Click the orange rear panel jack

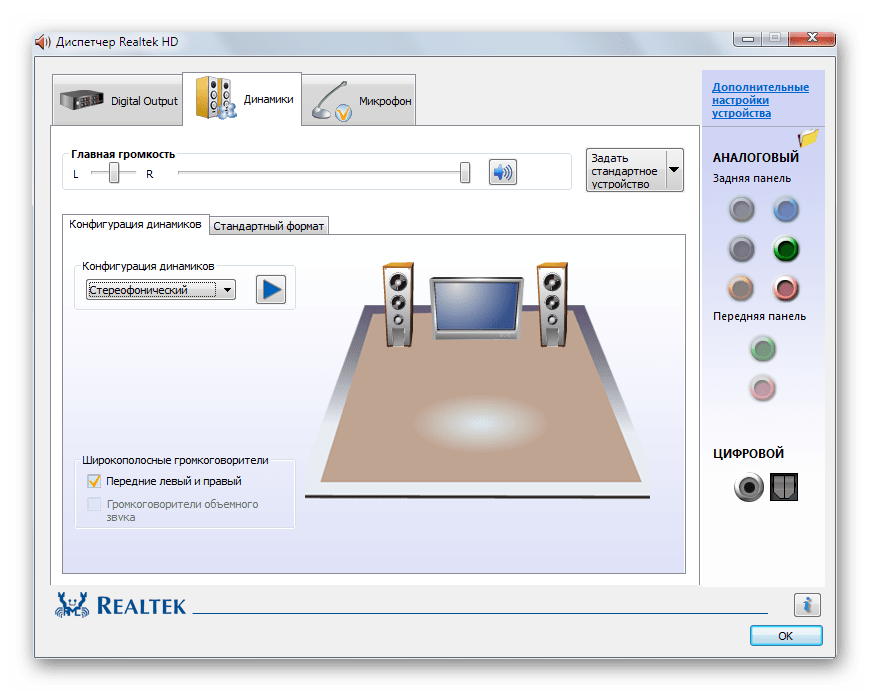point(741,289)
